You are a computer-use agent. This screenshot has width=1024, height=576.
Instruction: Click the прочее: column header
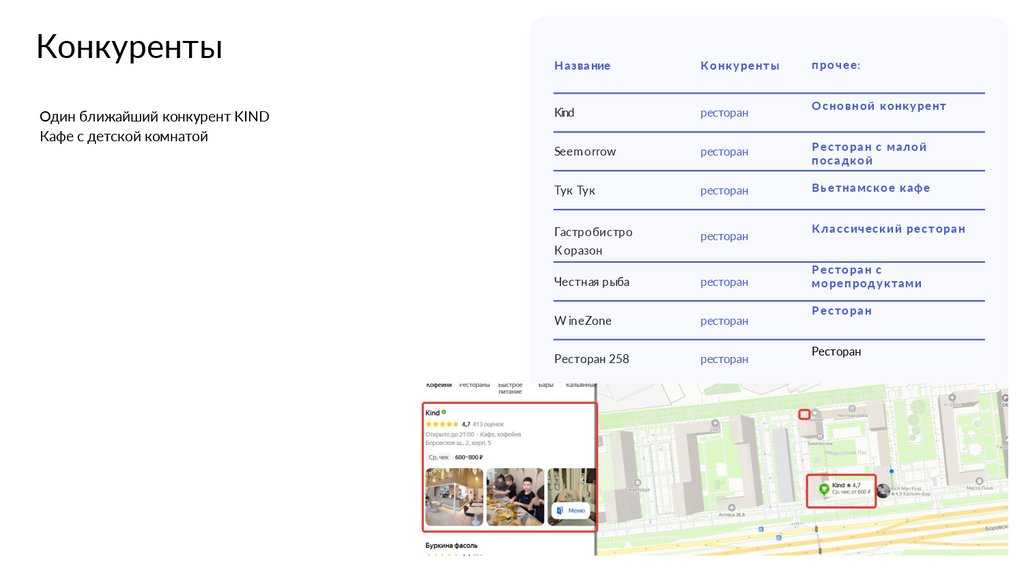point(836,65)
